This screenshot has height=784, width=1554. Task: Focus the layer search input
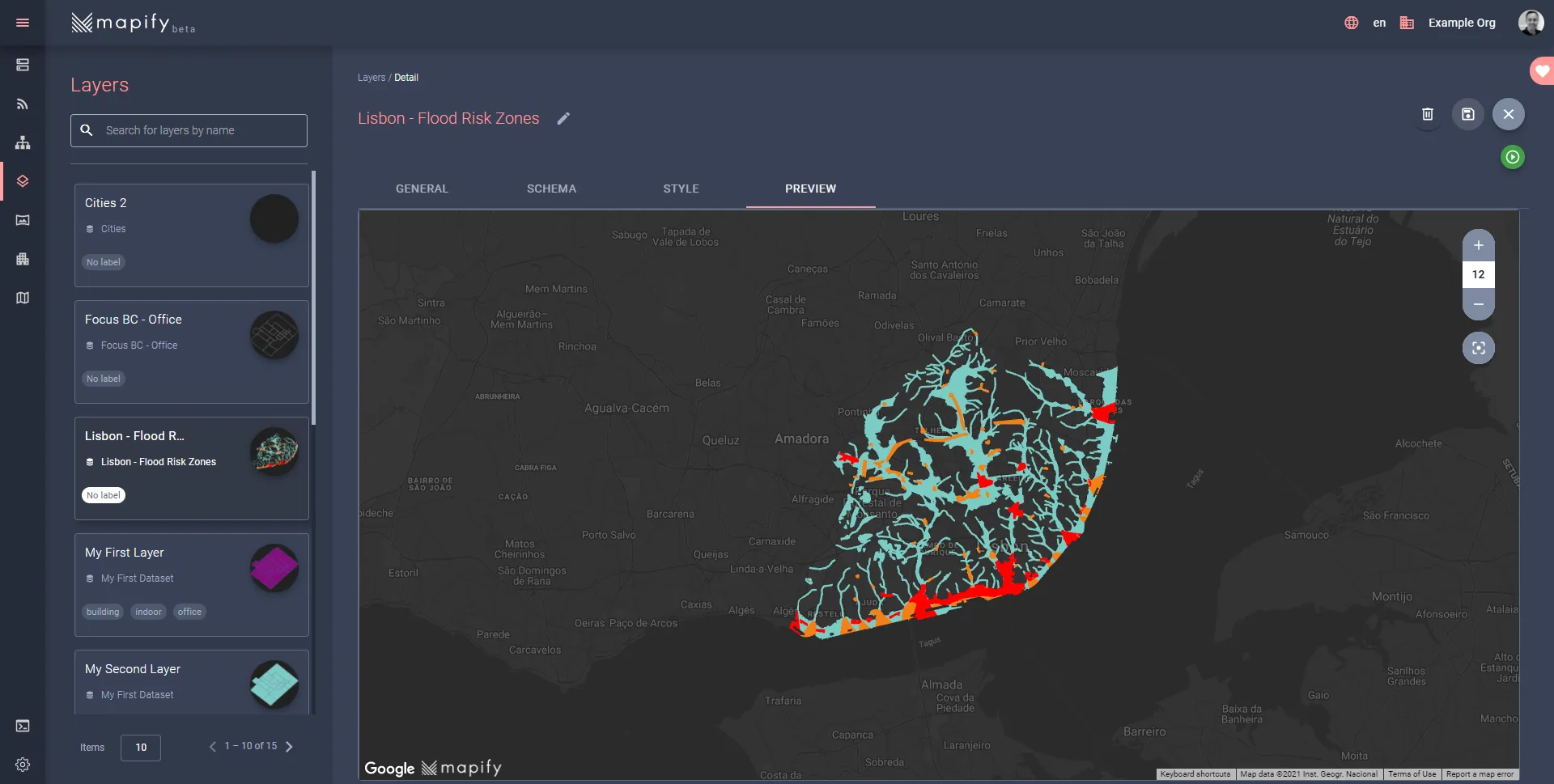(x=189, y=130)
